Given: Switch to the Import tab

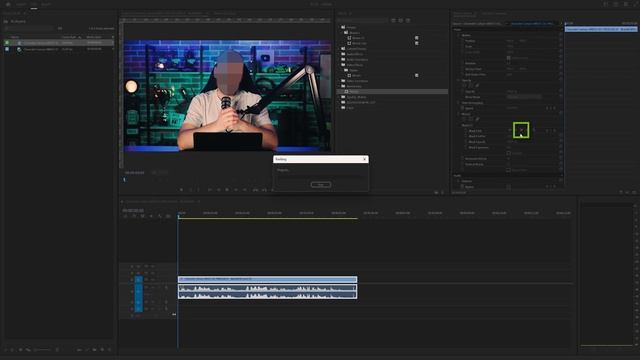Looking at the screenshot, I should click(21, 4).
